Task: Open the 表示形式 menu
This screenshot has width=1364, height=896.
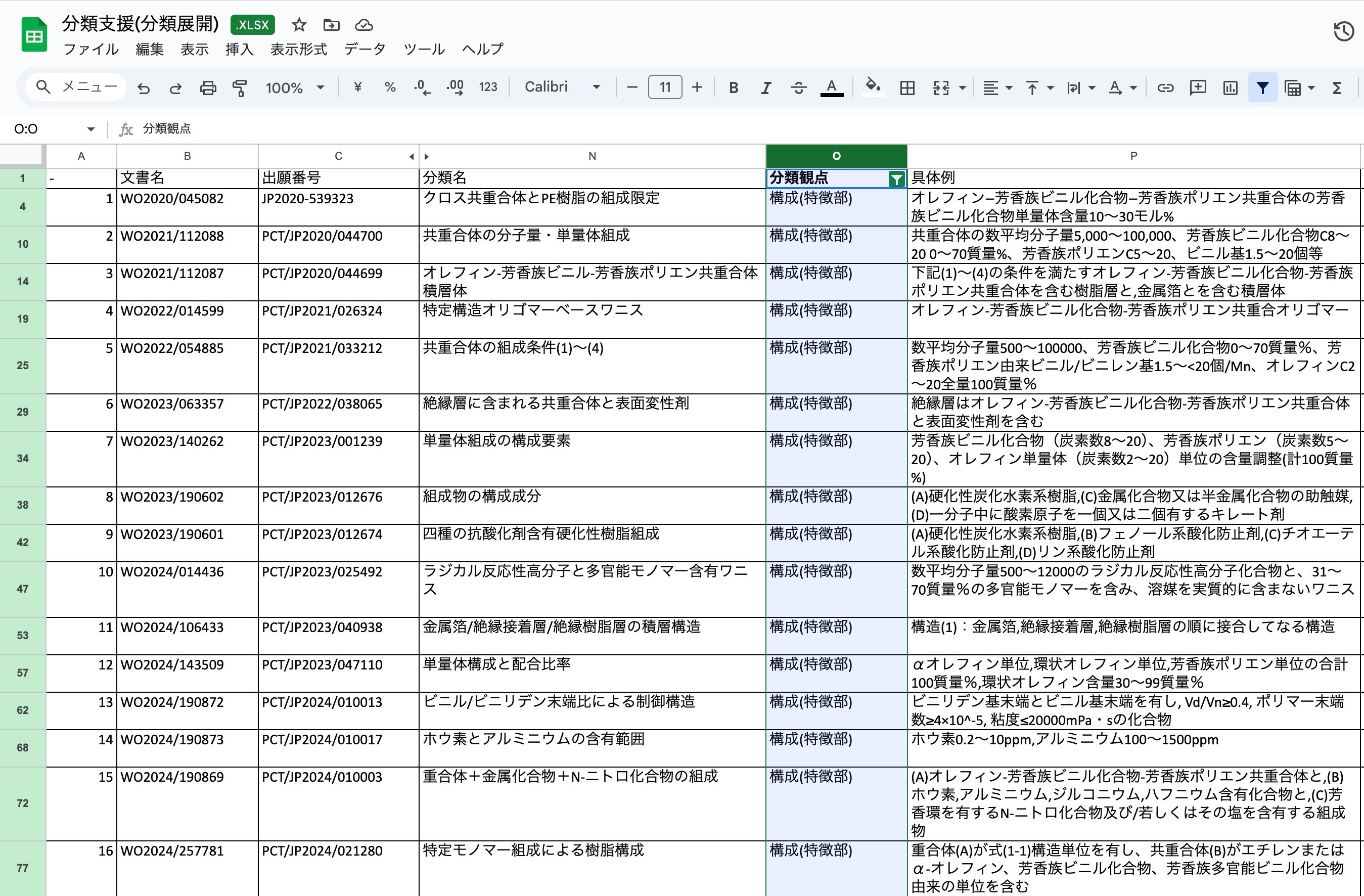Action: (299, 49)
